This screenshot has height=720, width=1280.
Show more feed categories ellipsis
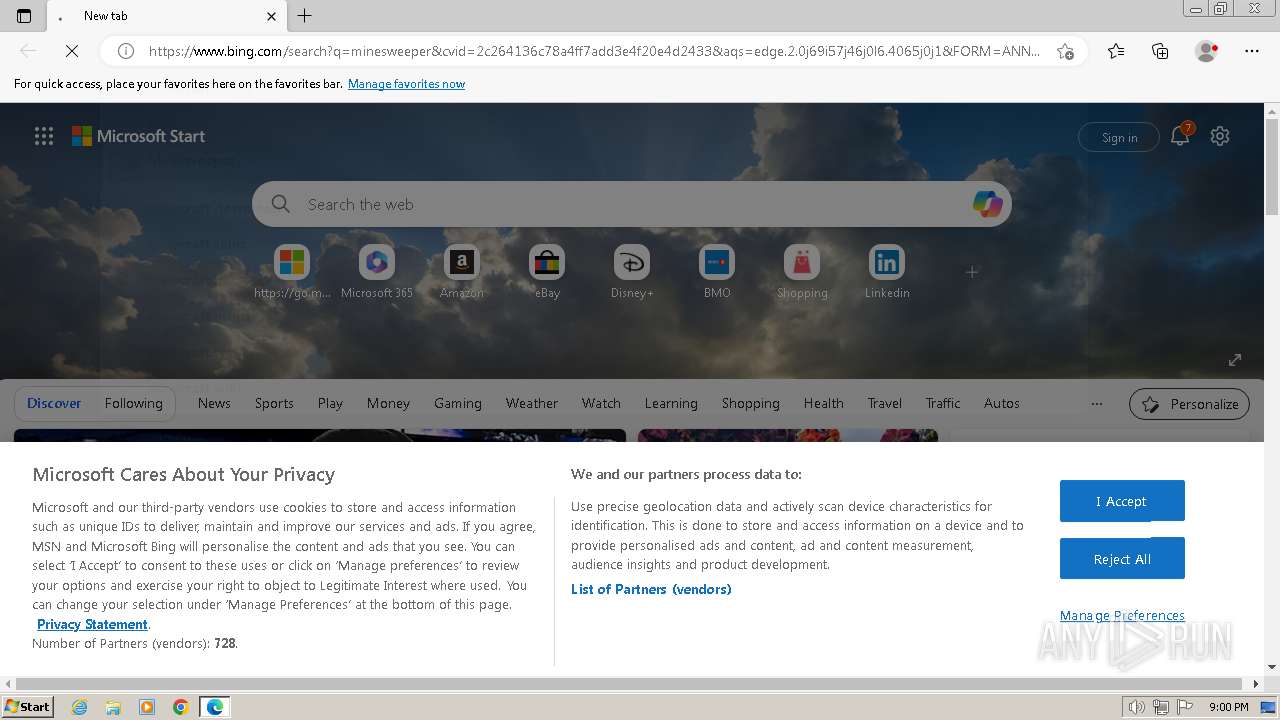(x=1097, y=404)
